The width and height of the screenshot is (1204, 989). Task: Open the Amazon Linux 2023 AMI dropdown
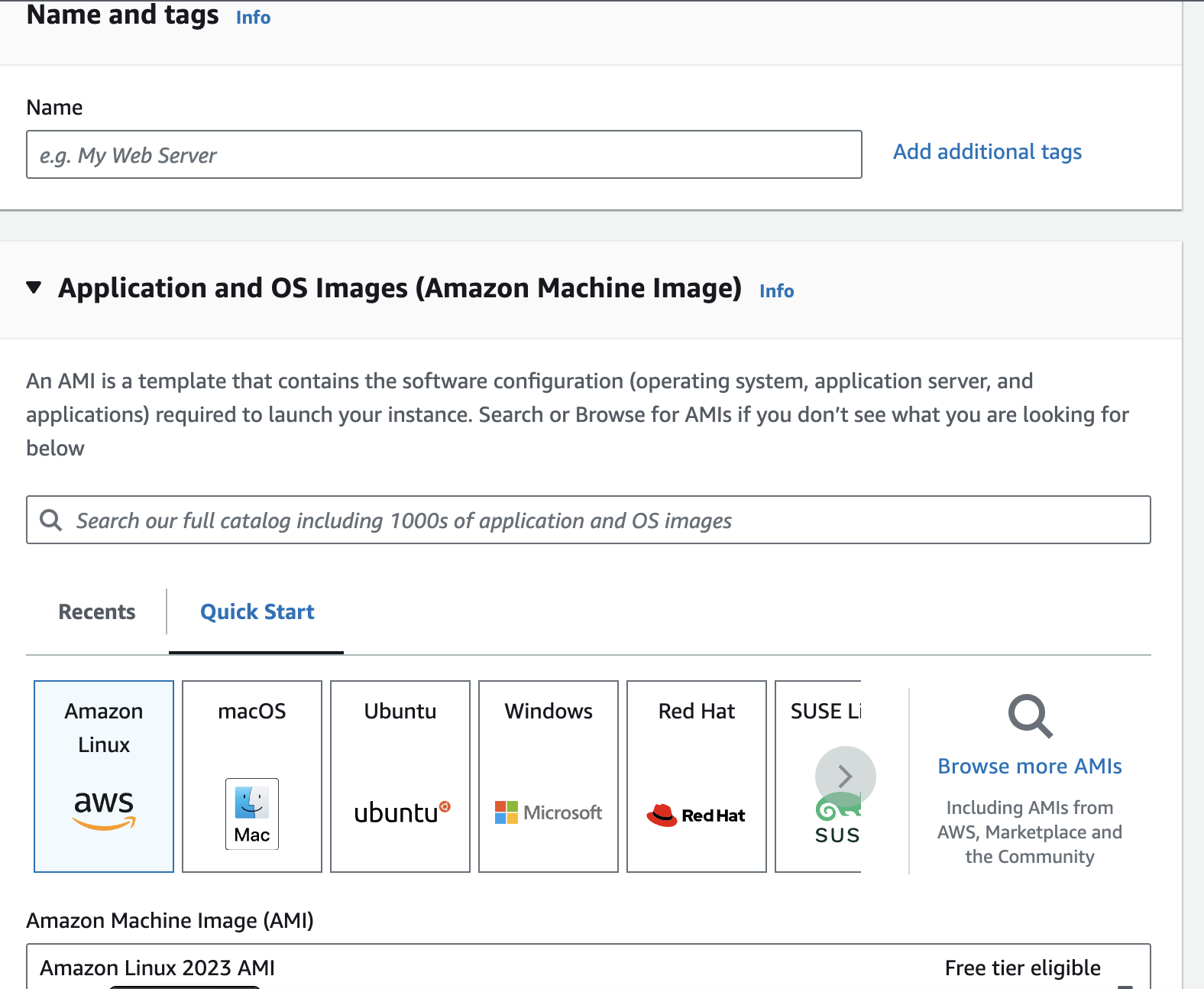(x=588, y=967)
